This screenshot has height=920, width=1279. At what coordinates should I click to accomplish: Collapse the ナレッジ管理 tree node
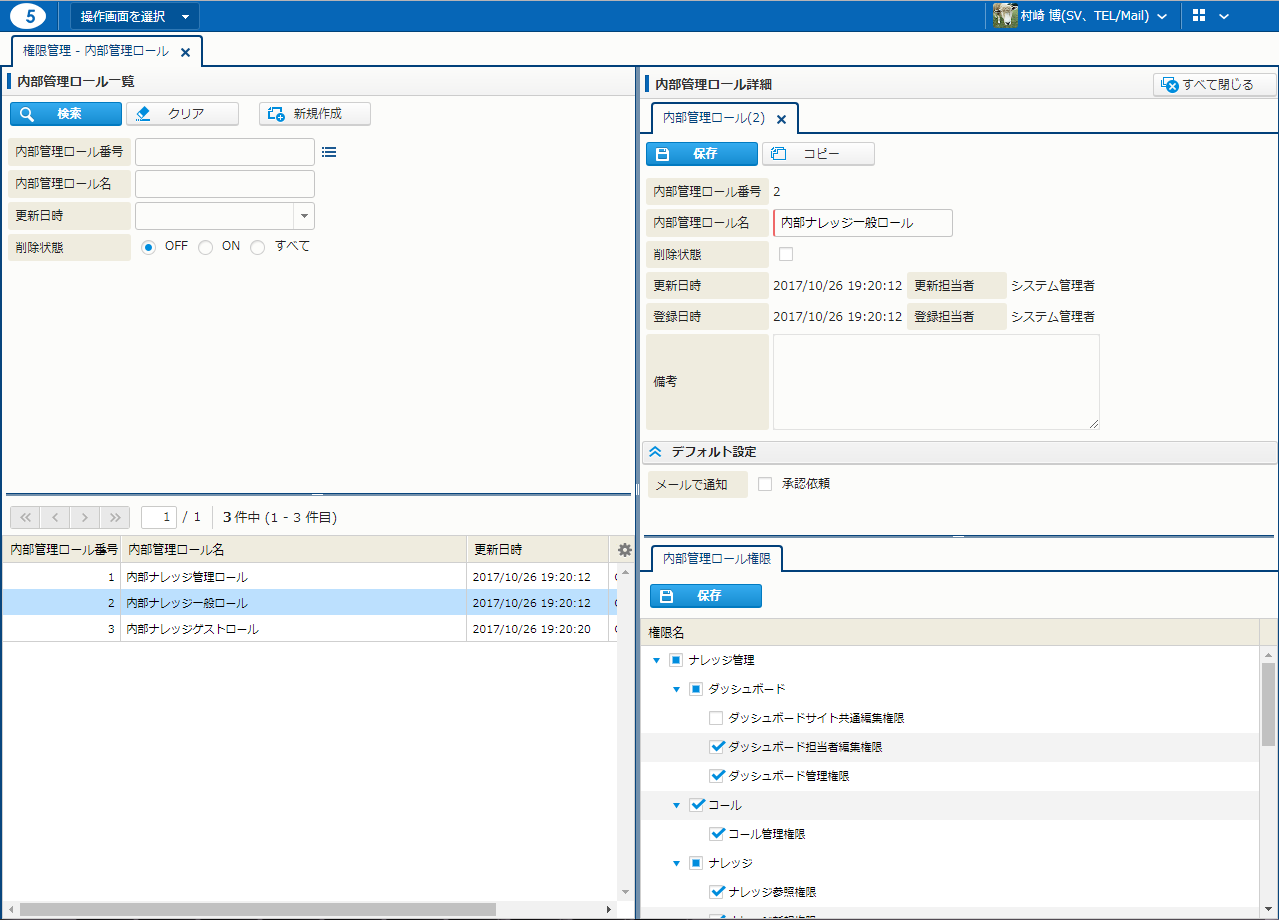[656, 660]
